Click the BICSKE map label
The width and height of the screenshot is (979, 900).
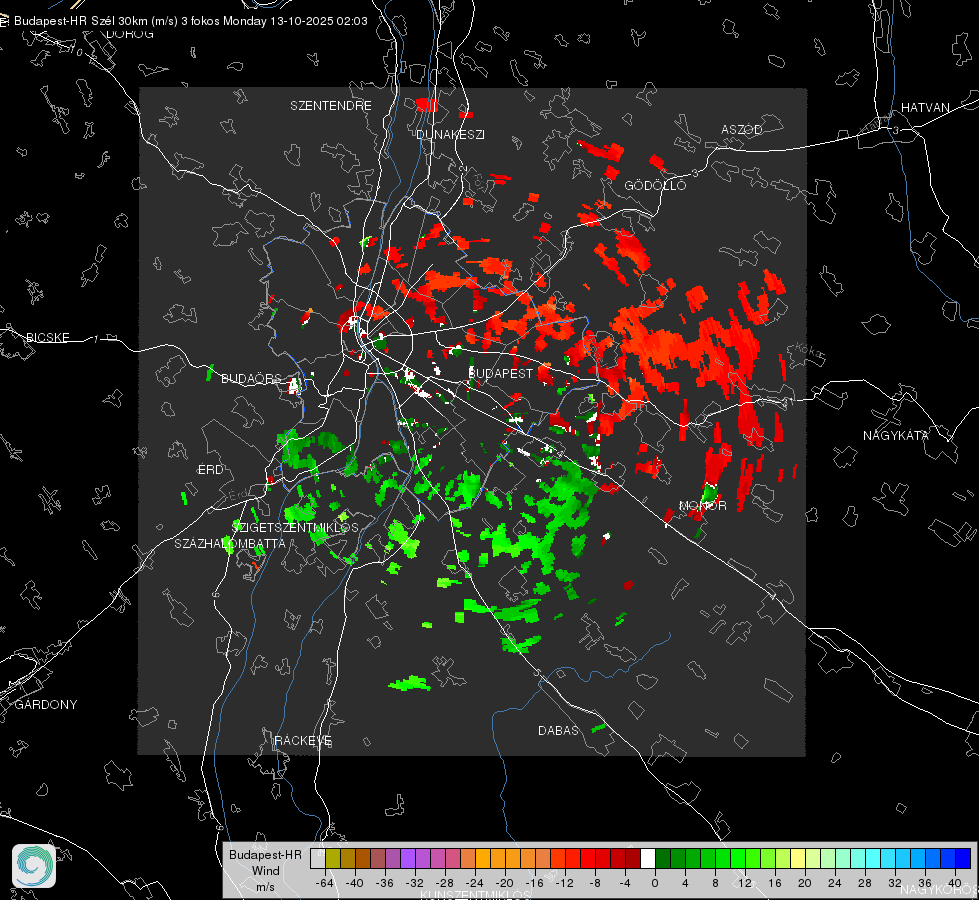[47, 338]
